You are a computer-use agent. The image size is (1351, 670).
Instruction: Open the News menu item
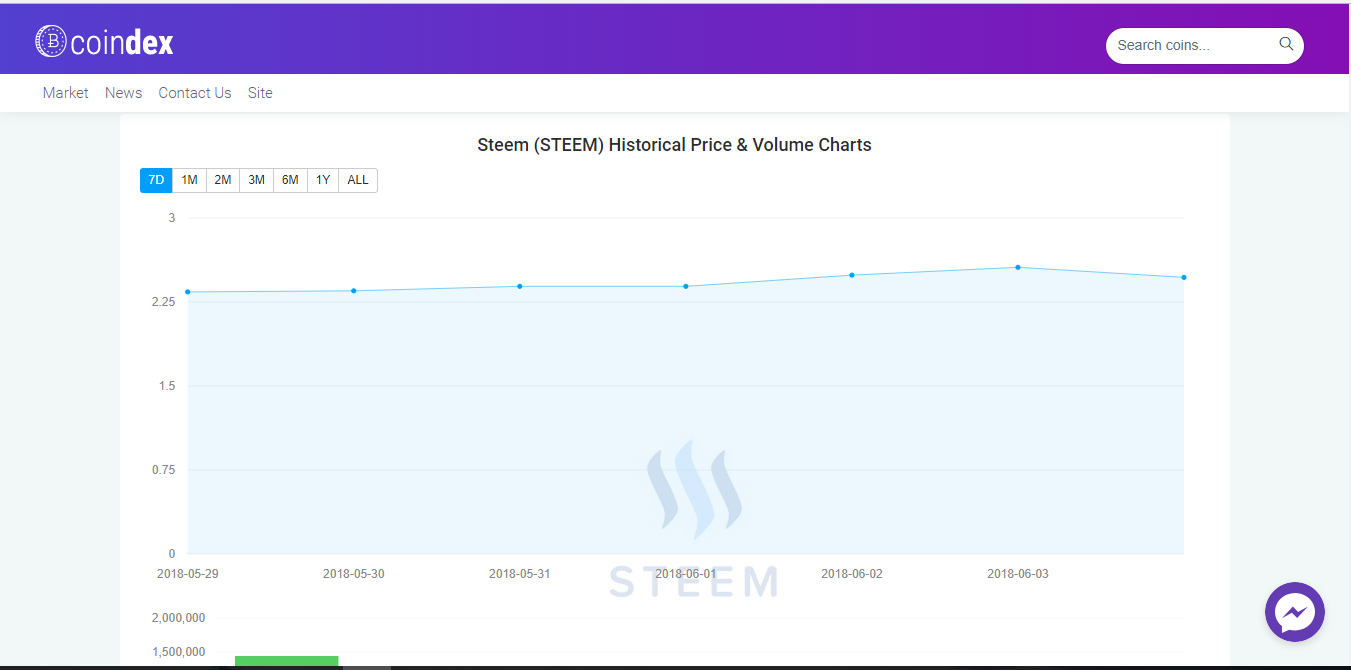tap(123, 93)
